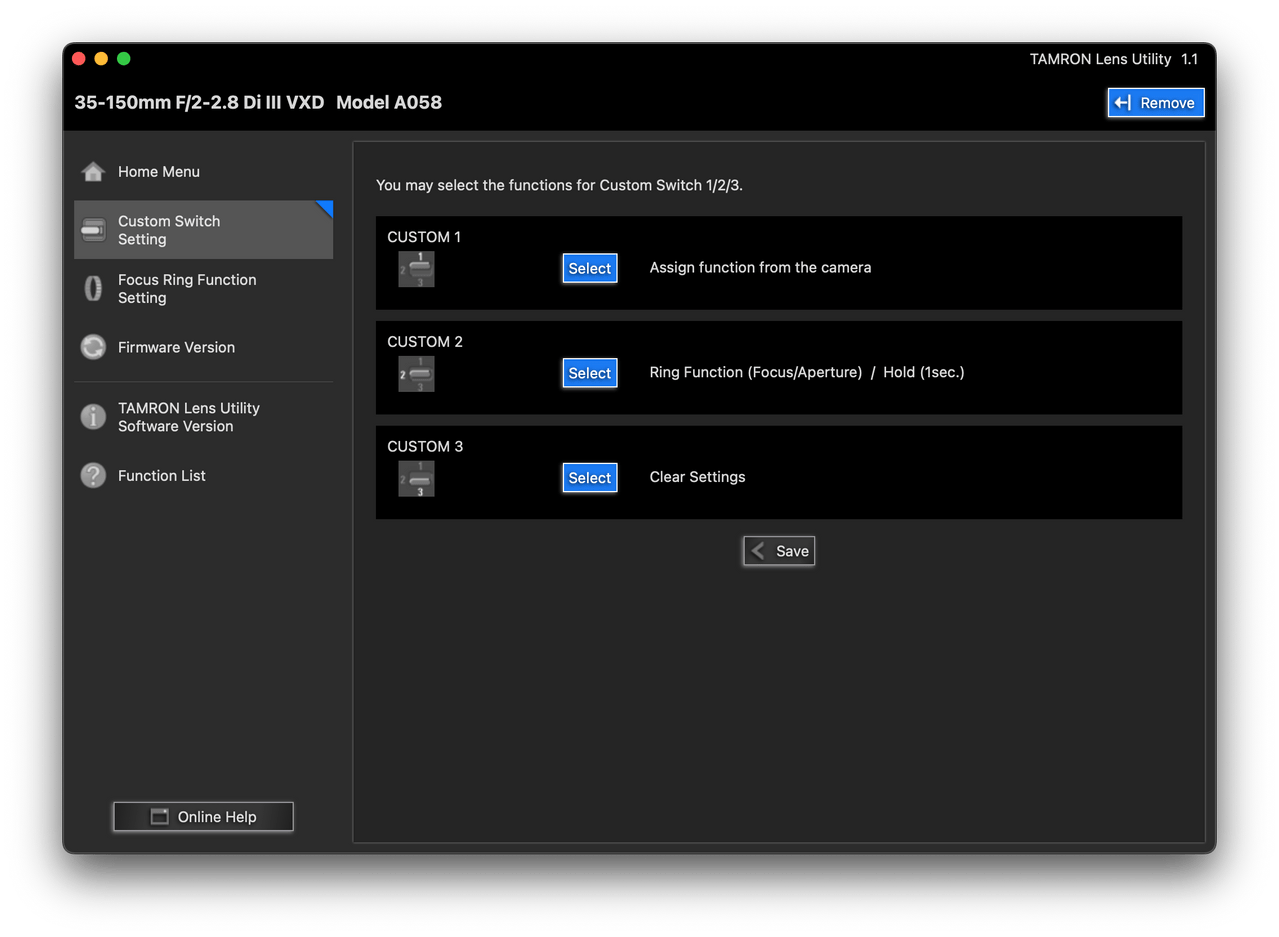Maximize the window with the green button
The image size is (1279, 937).
(x=124, y=59)
